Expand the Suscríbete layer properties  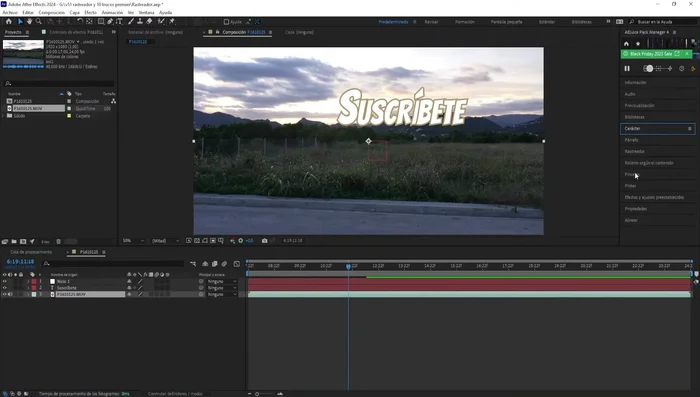tap(28, 288)
